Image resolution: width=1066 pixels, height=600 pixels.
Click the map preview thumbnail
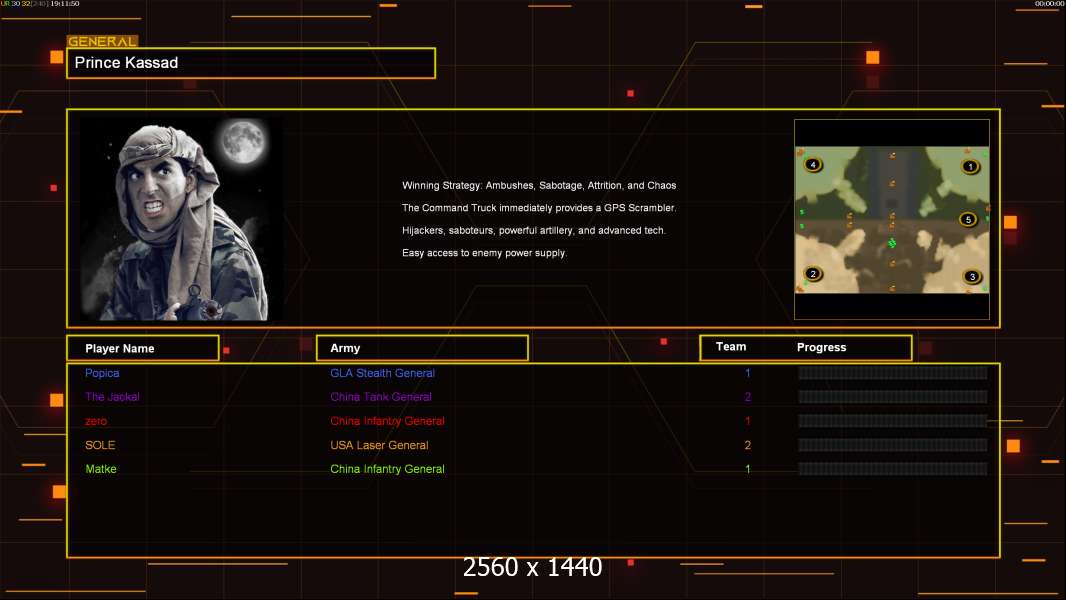892,219
